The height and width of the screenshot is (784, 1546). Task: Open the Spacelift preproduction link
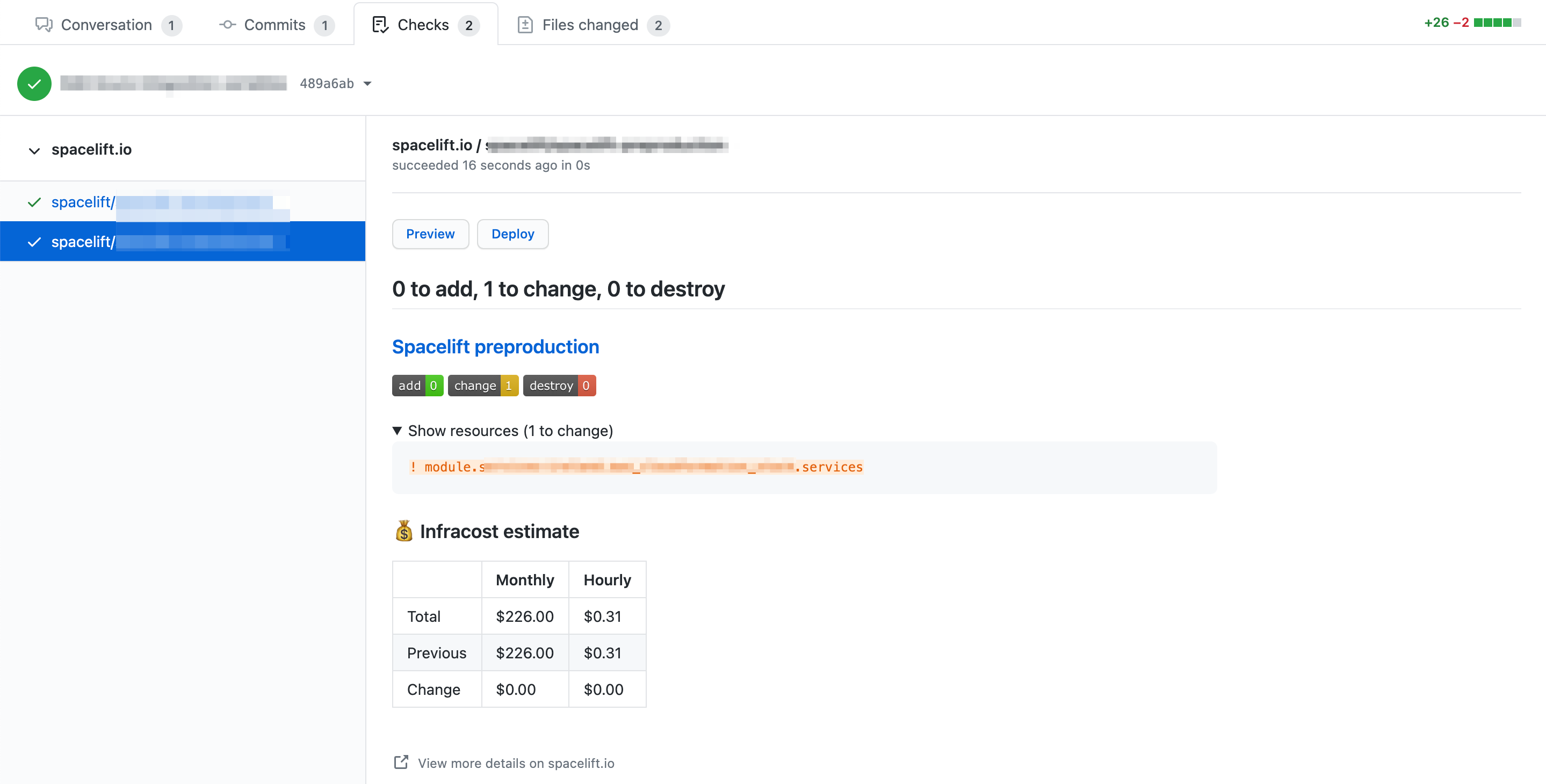pyautogui.click(x=495, y=347)
